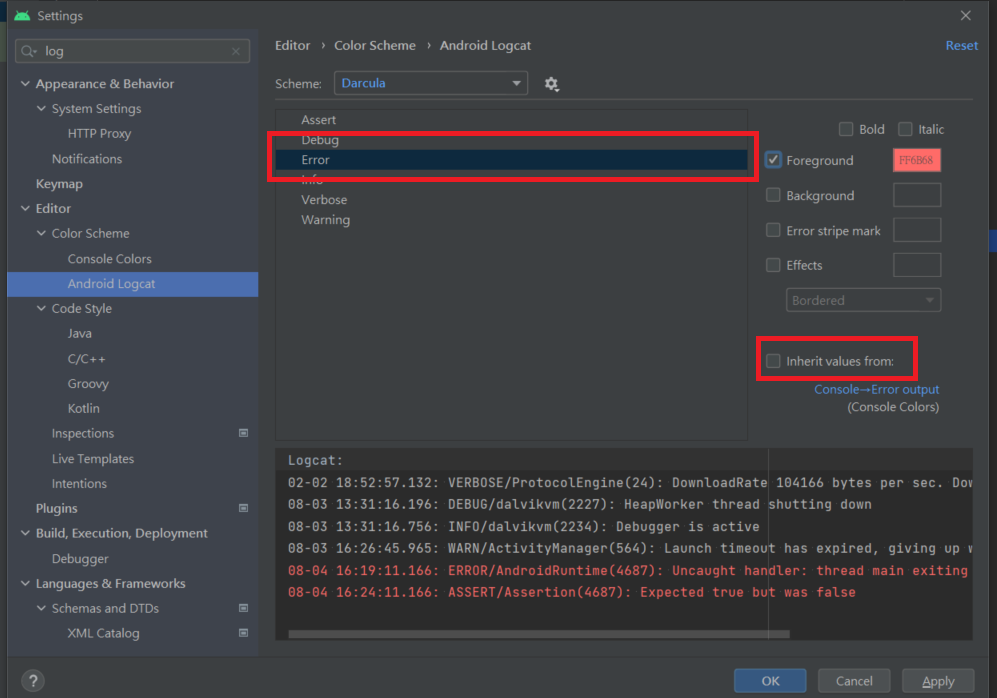
Task: Open Live Templates settings
Action: tap(93, 458)
